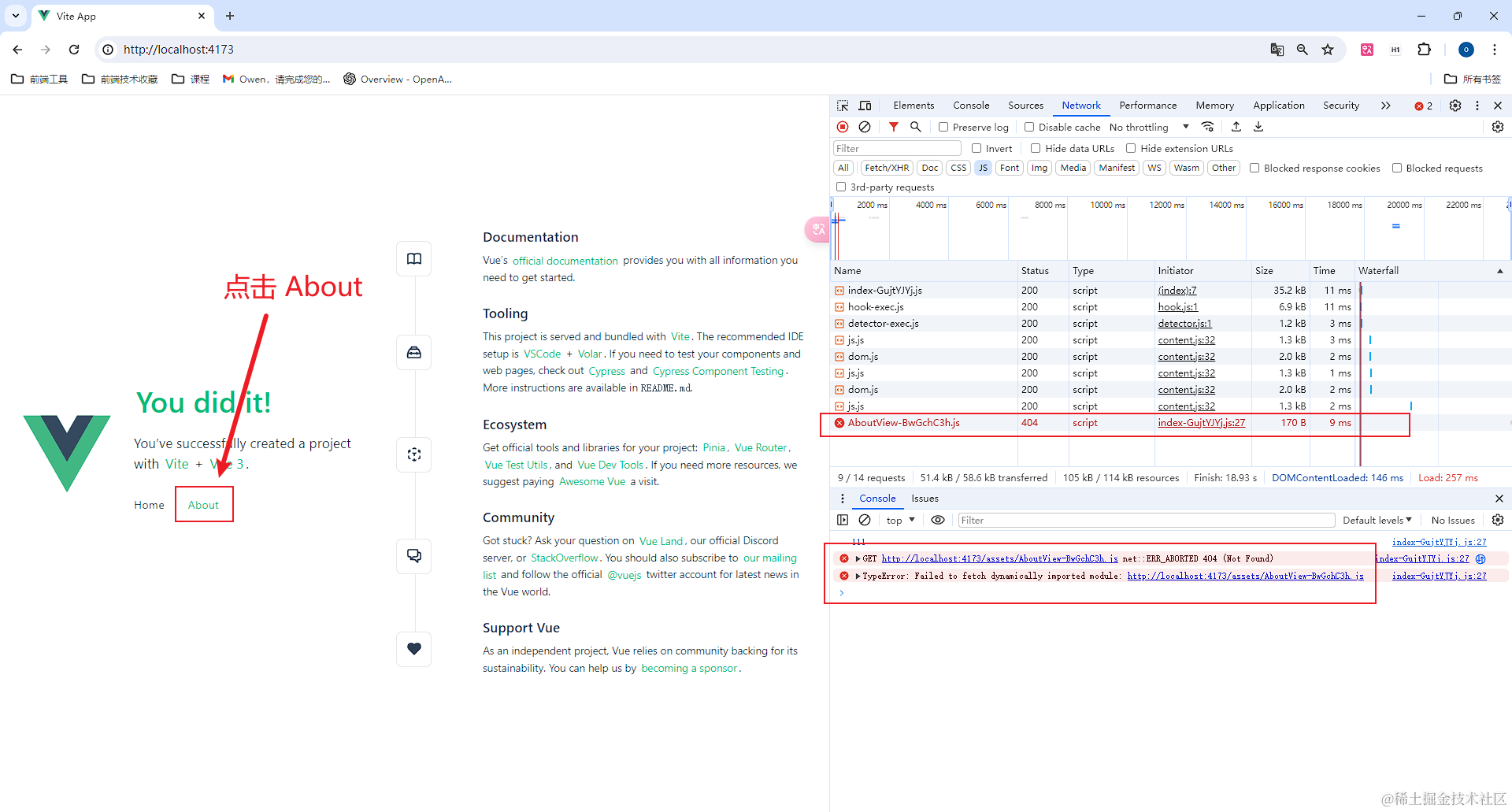
Task: Open the No throttling dropdown
Action: click(1149, 127)
